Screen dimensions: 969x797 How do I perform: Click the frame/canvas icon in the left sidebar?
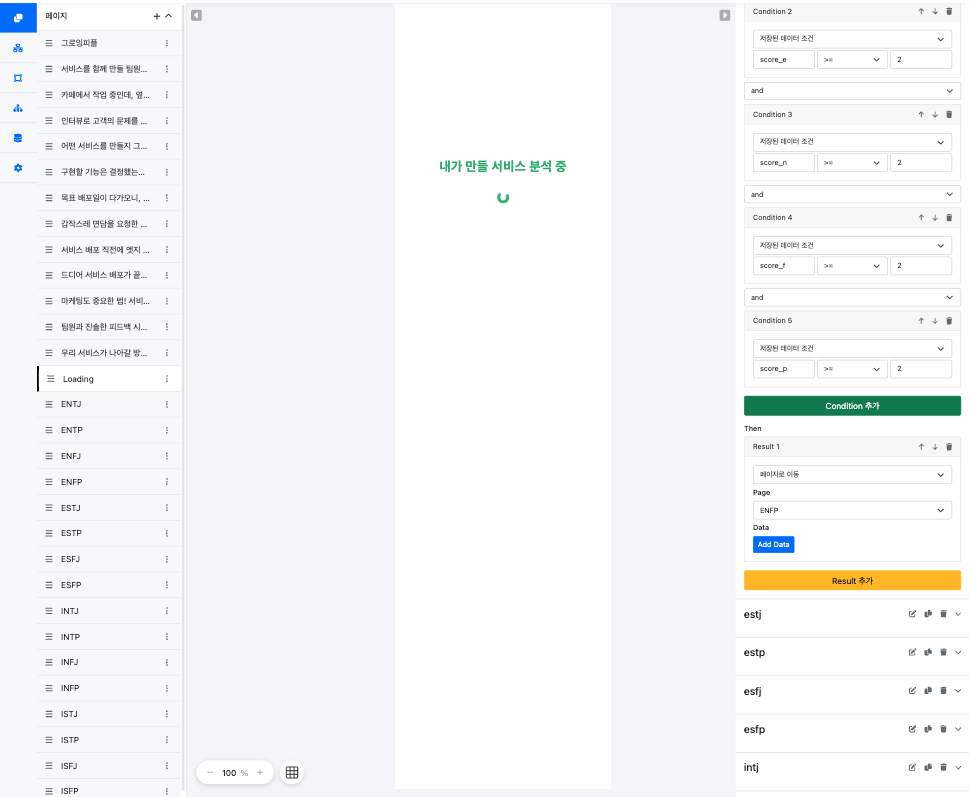click(16, 77)
